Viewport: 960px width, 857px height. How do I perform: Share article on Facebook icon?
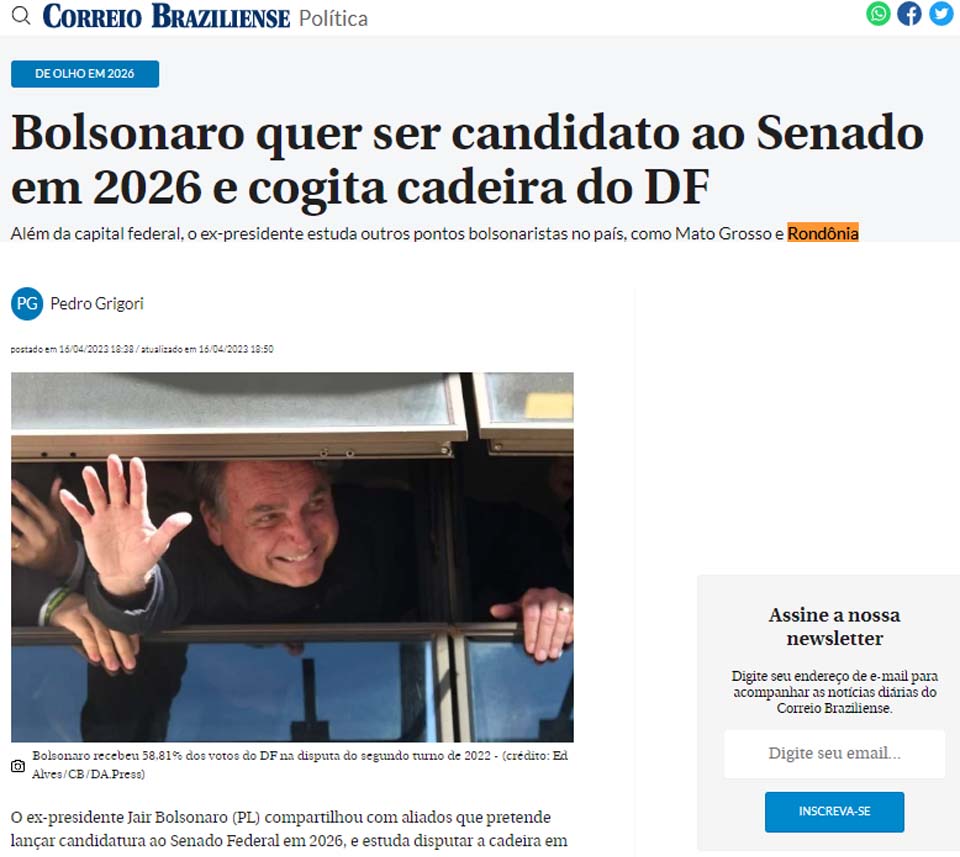pos(909,13)
